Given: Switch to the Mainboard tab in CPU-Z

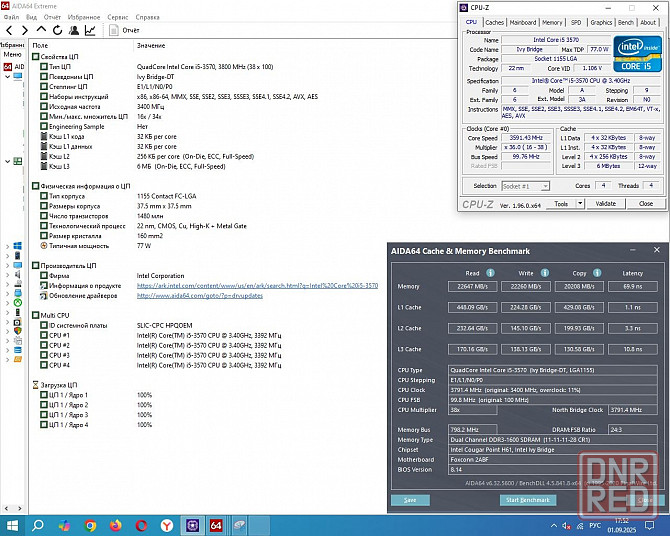Looking at the screenshot, I should [x=522, y=22].
